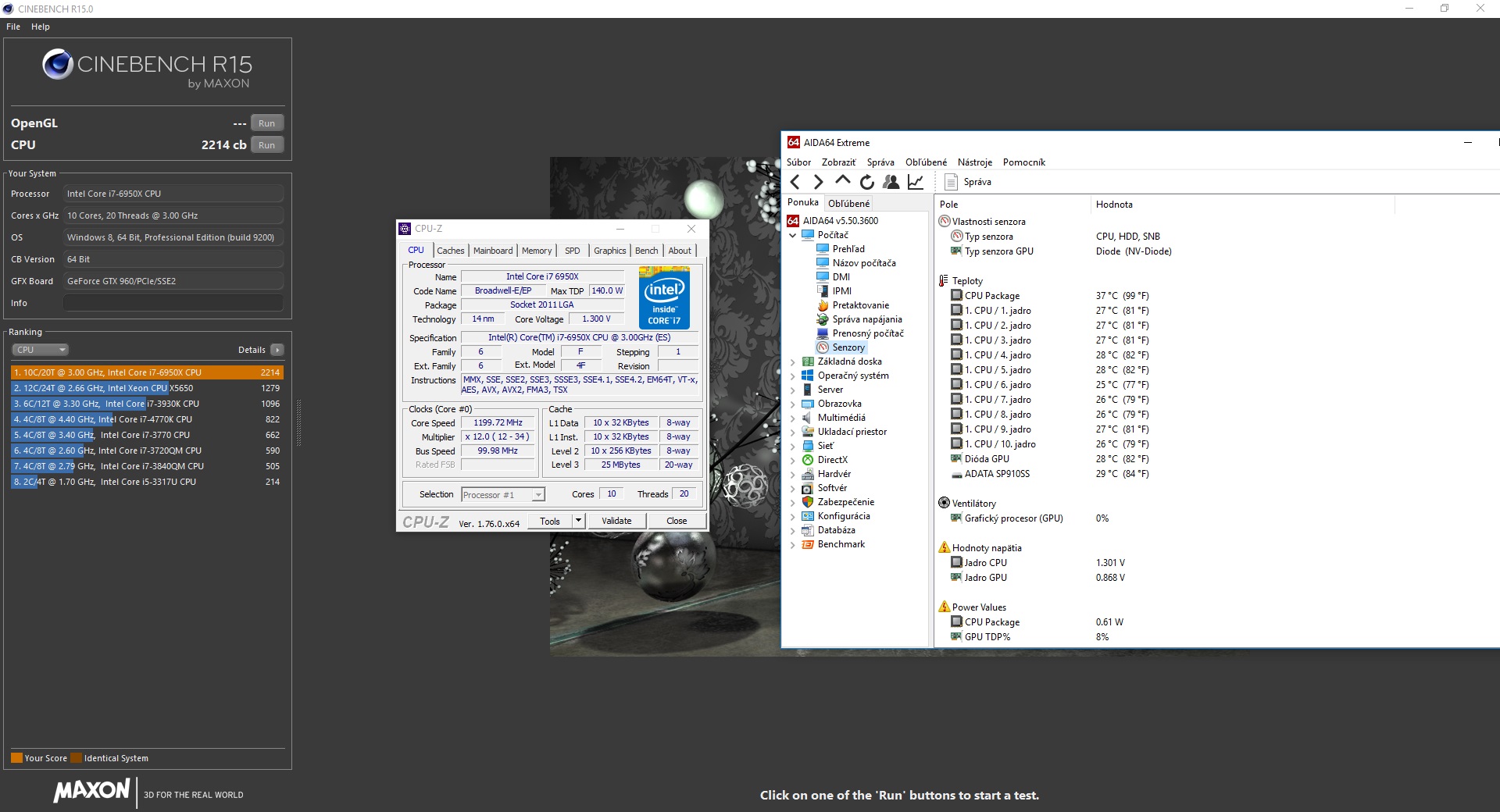Click Pole column header in AIDA64
This screenshot has height=812, width=1500.
(x=1012, y=205)
